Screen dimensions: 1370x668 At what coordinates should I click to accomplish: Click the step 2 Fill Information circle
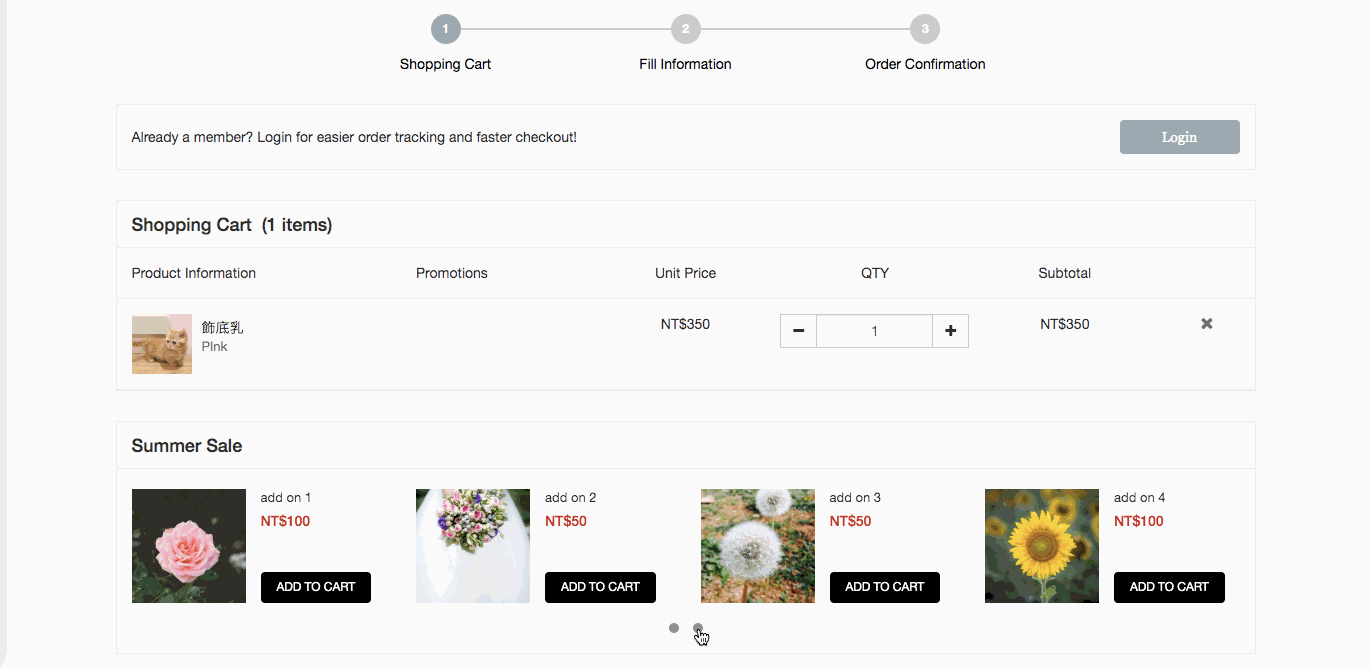[685, 28]
